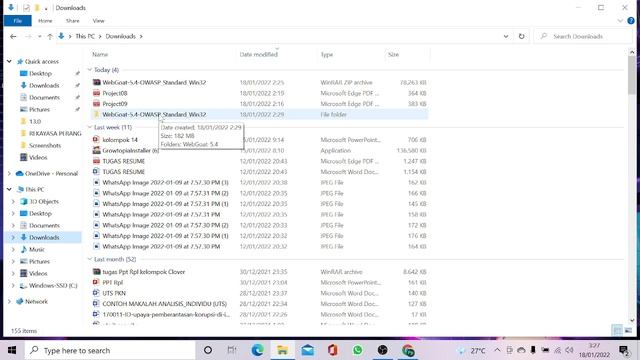
Task: Open the 13.0 folder in sidebar
Action: point(35,121)
